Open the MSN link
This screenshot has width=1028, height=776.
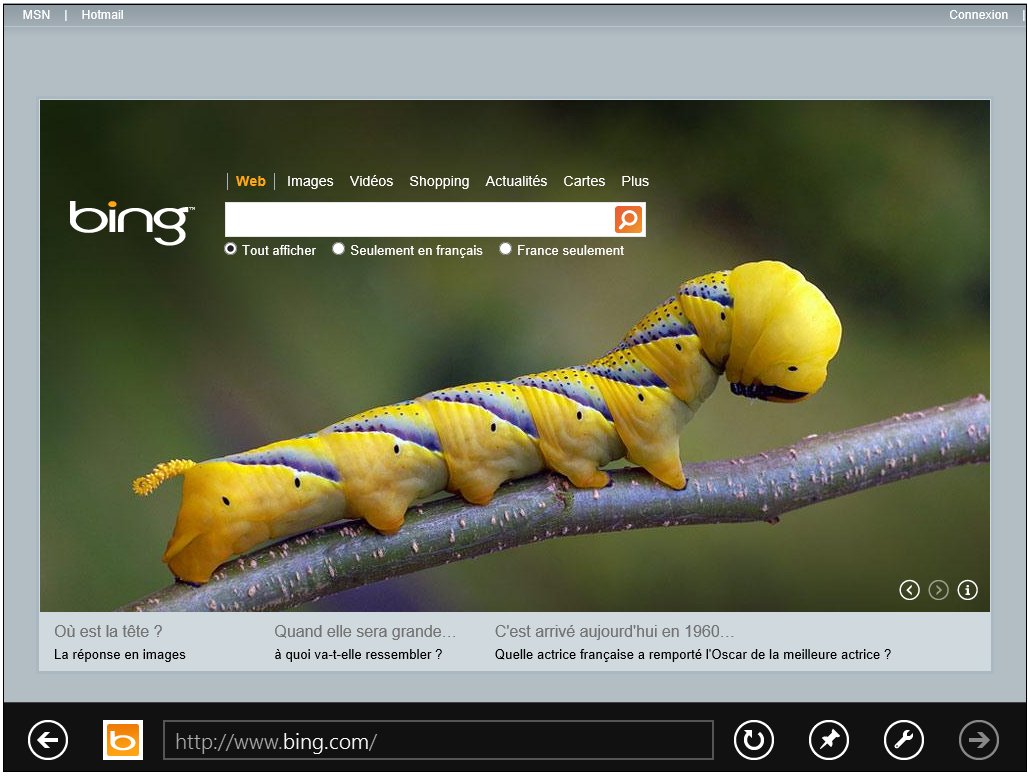(36, 14)
